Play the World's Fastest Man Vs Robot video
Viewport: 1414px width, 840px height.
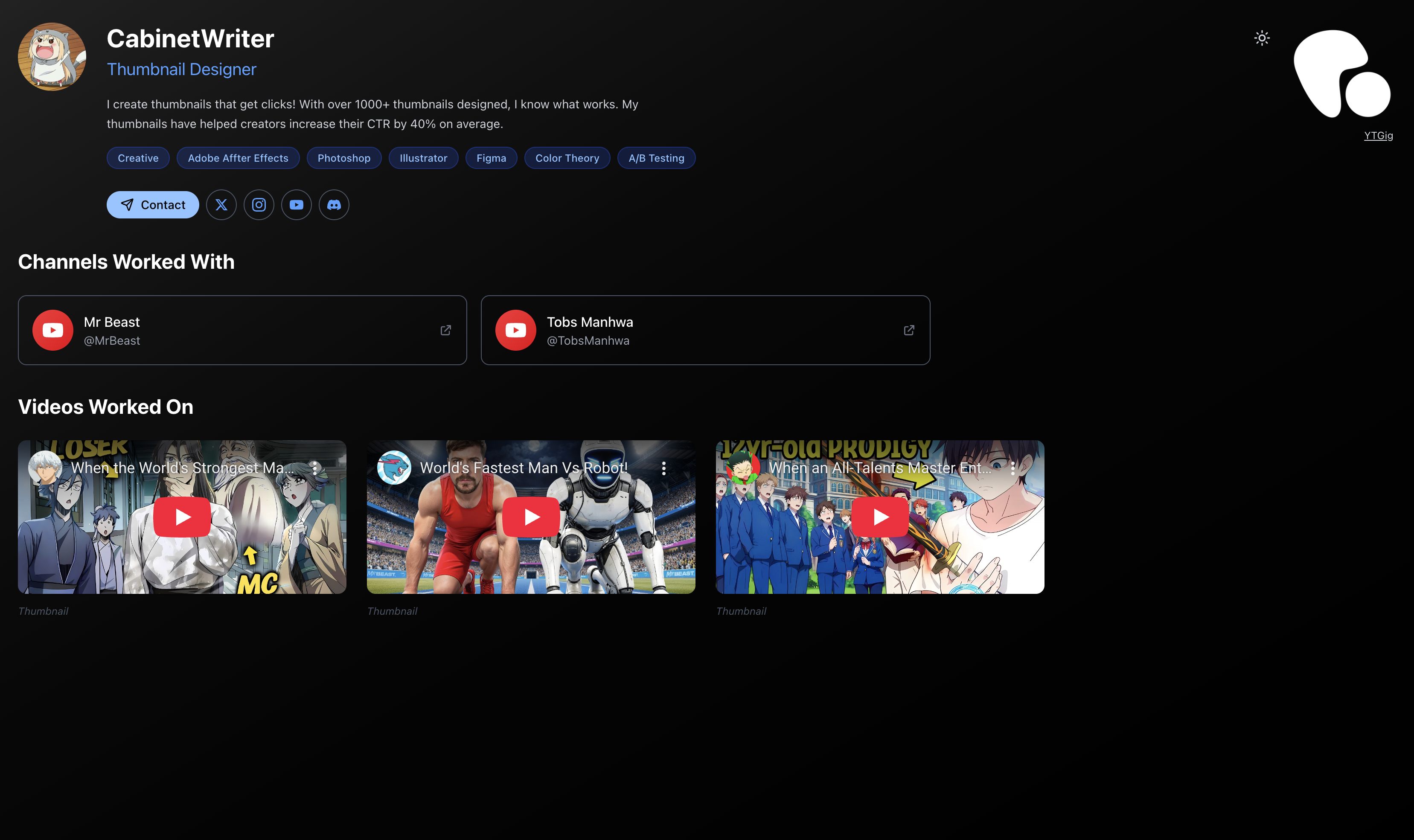point(530,517)
